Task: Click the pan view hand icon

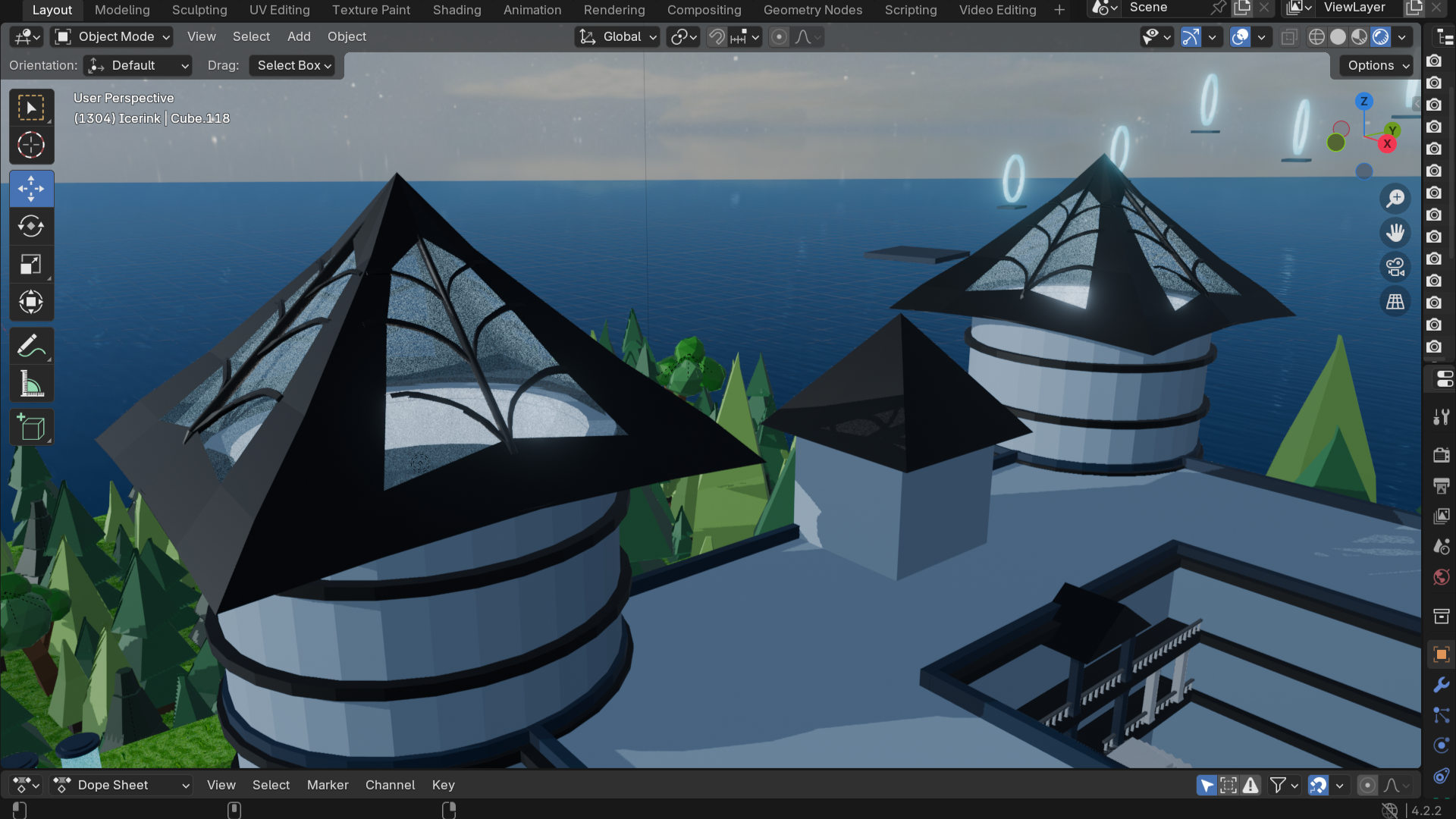Action: (1395, 233)
